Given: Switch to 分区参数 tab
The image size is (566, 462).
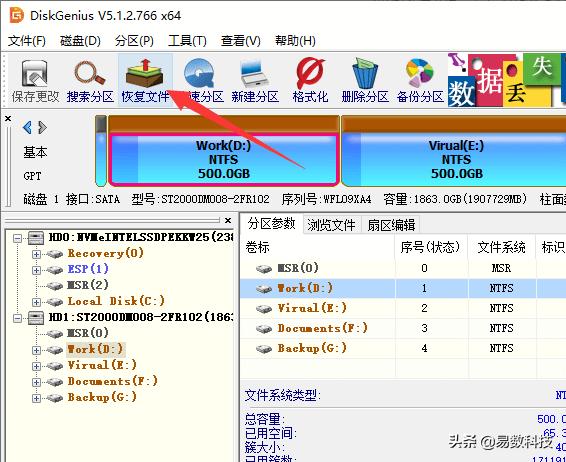Looking at the screenshot, I should (x=271, y=224).
